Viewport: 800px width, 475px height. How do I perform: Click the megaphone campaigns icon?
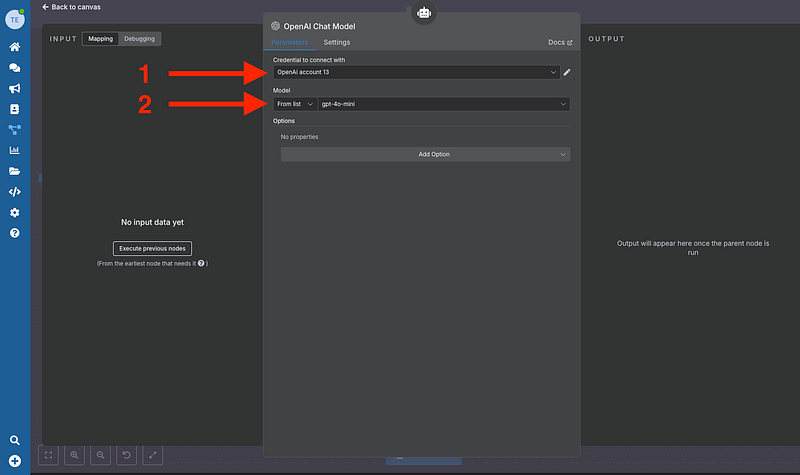coord(15,88)
